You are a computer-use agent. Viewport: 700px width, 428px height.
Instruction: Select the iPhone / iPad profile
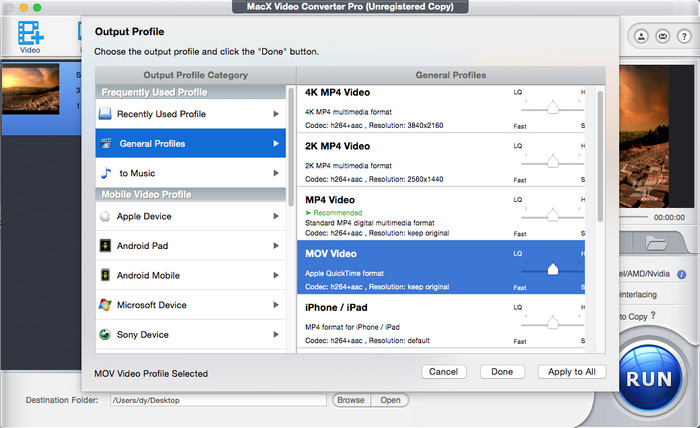(441, 321)
